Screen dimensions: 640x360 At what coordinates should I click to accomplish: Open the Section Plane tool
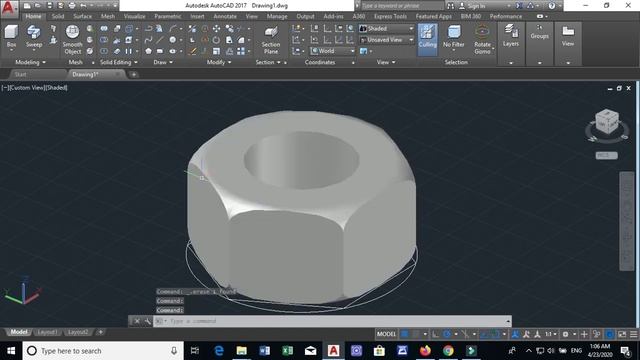271,40
